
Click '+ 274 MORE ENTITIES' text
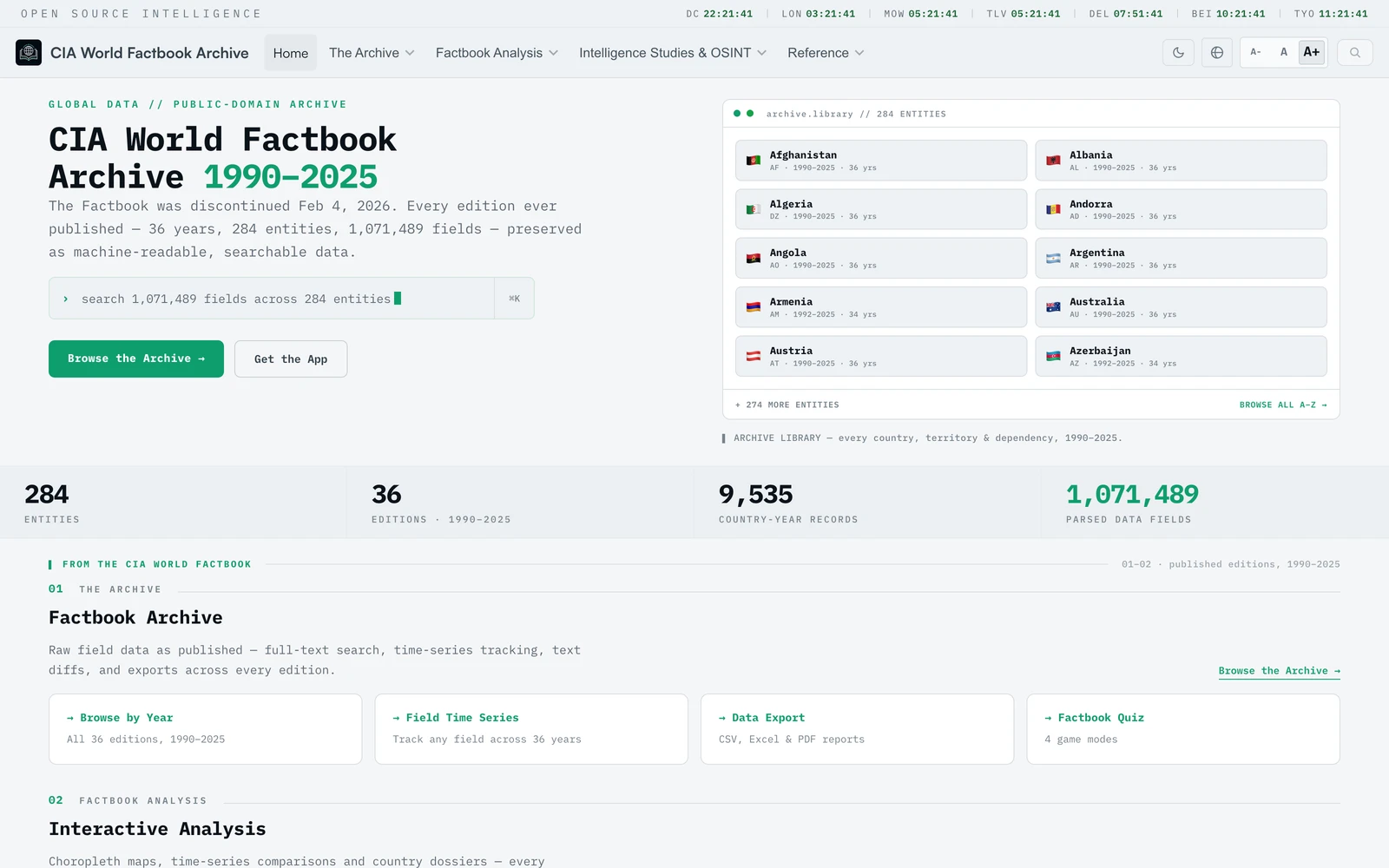(787, 405)
